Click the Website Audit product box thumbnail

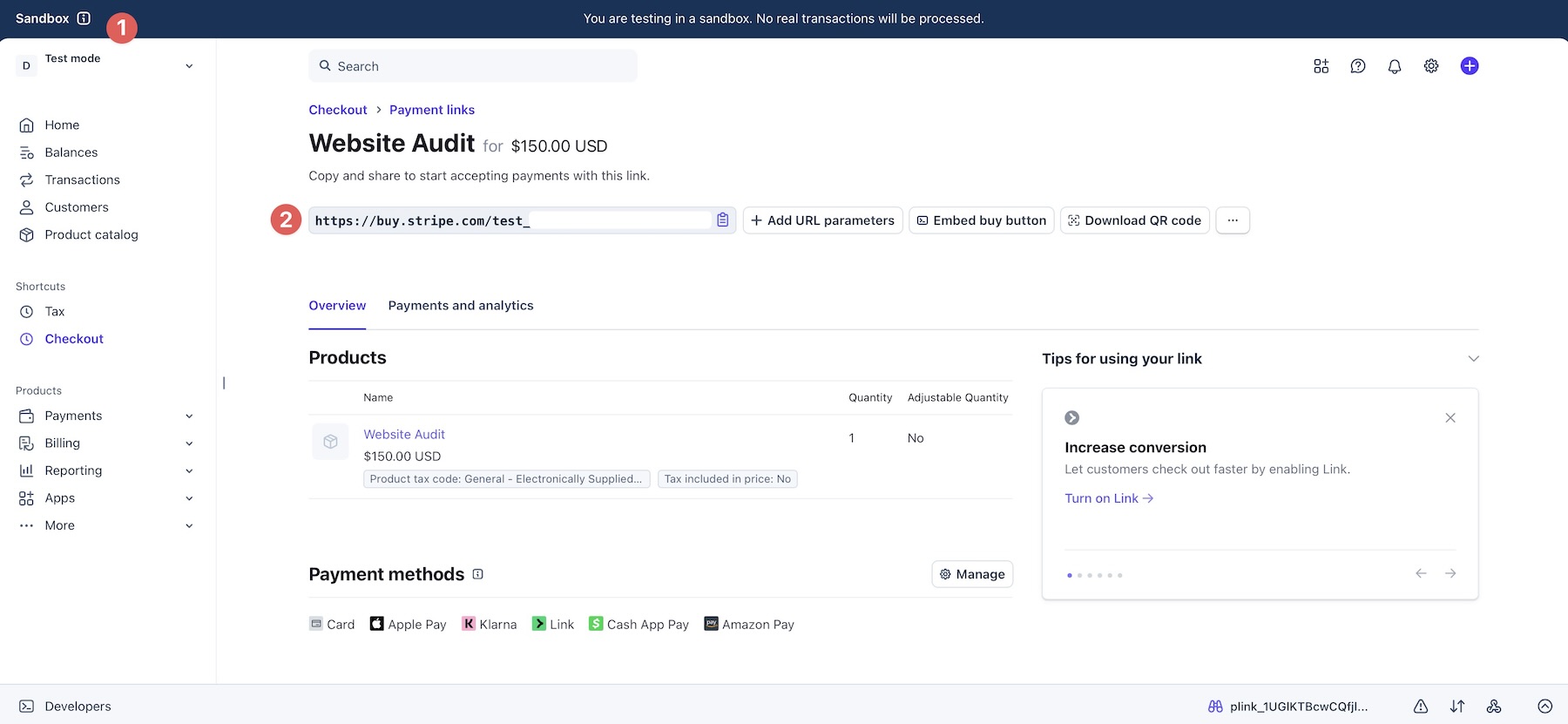tap(330, 442)
